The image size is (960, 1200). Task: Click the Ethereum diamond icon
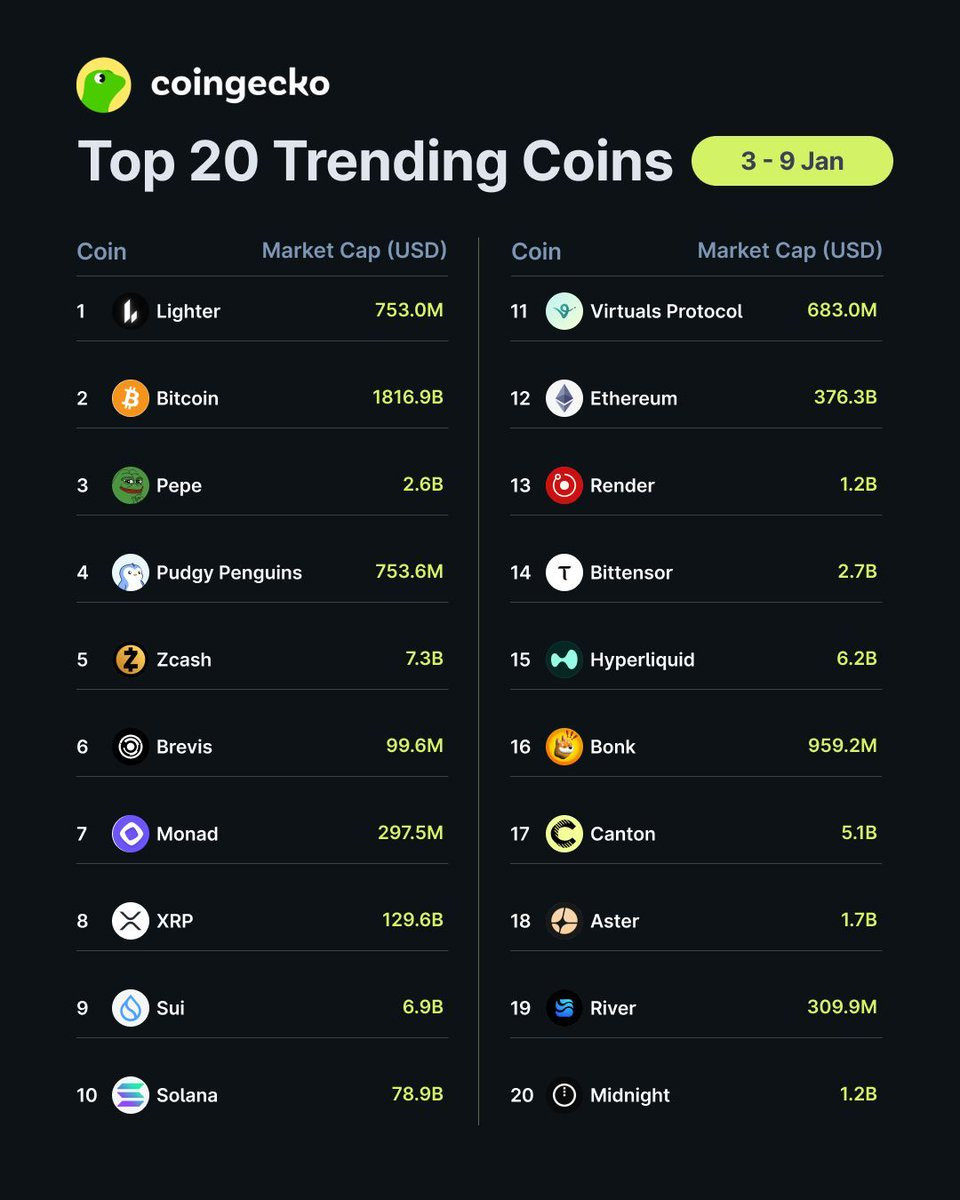click(x=564, y=398)
